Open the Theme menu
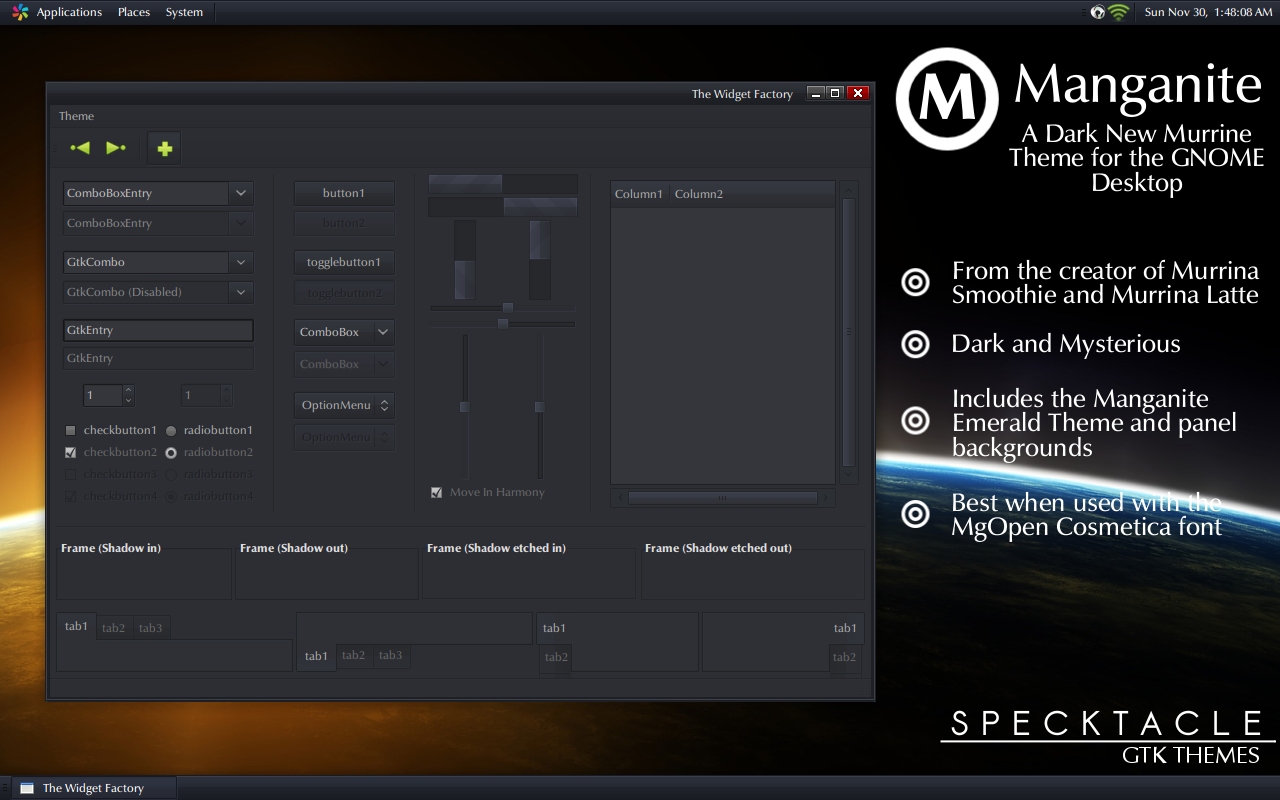The height and width of the screenshot is (800, 1280). [x=76, y=116]
